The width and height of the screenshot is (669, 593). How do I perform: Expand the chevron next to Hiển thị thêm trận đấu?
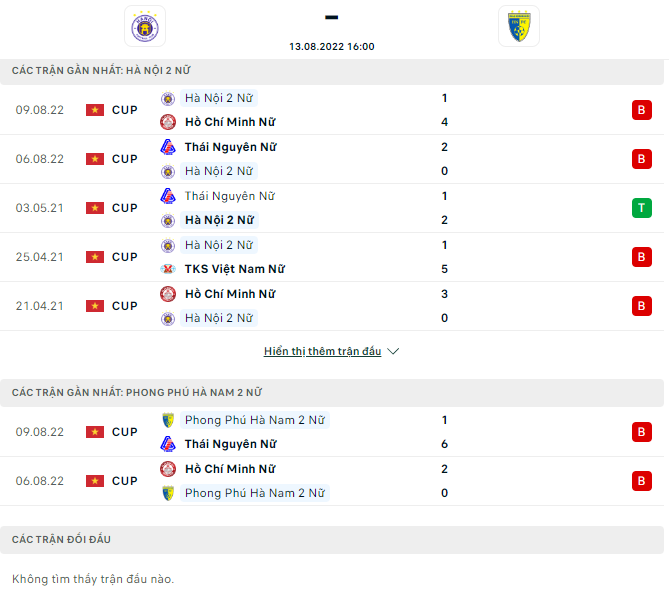[393, 352]
